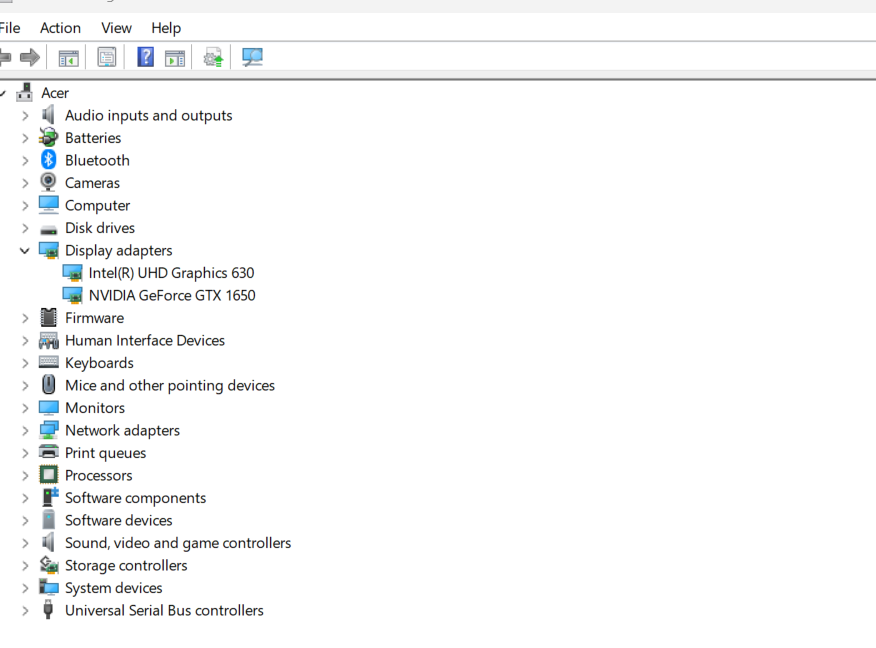Viewport: 876px width, 648px height.
Task: Click the Show/Hide Action Pane toolbar icon
Action: coord(175,58)
